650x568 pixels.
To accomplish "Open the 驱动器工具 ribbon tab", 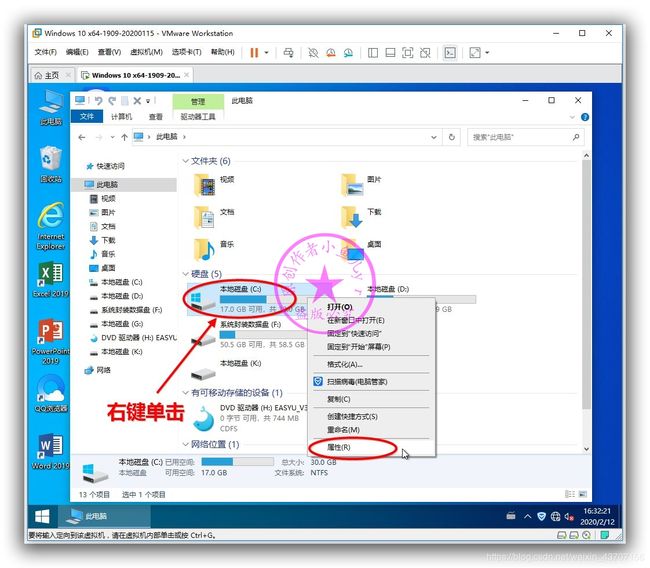I will (198, 117).
